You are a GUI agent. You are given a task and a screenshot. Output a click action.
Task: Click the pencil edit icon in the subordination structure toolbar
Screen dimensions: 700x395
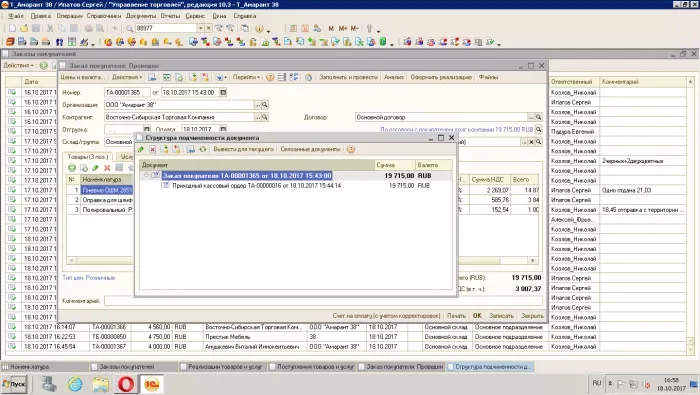coord(141,149)
